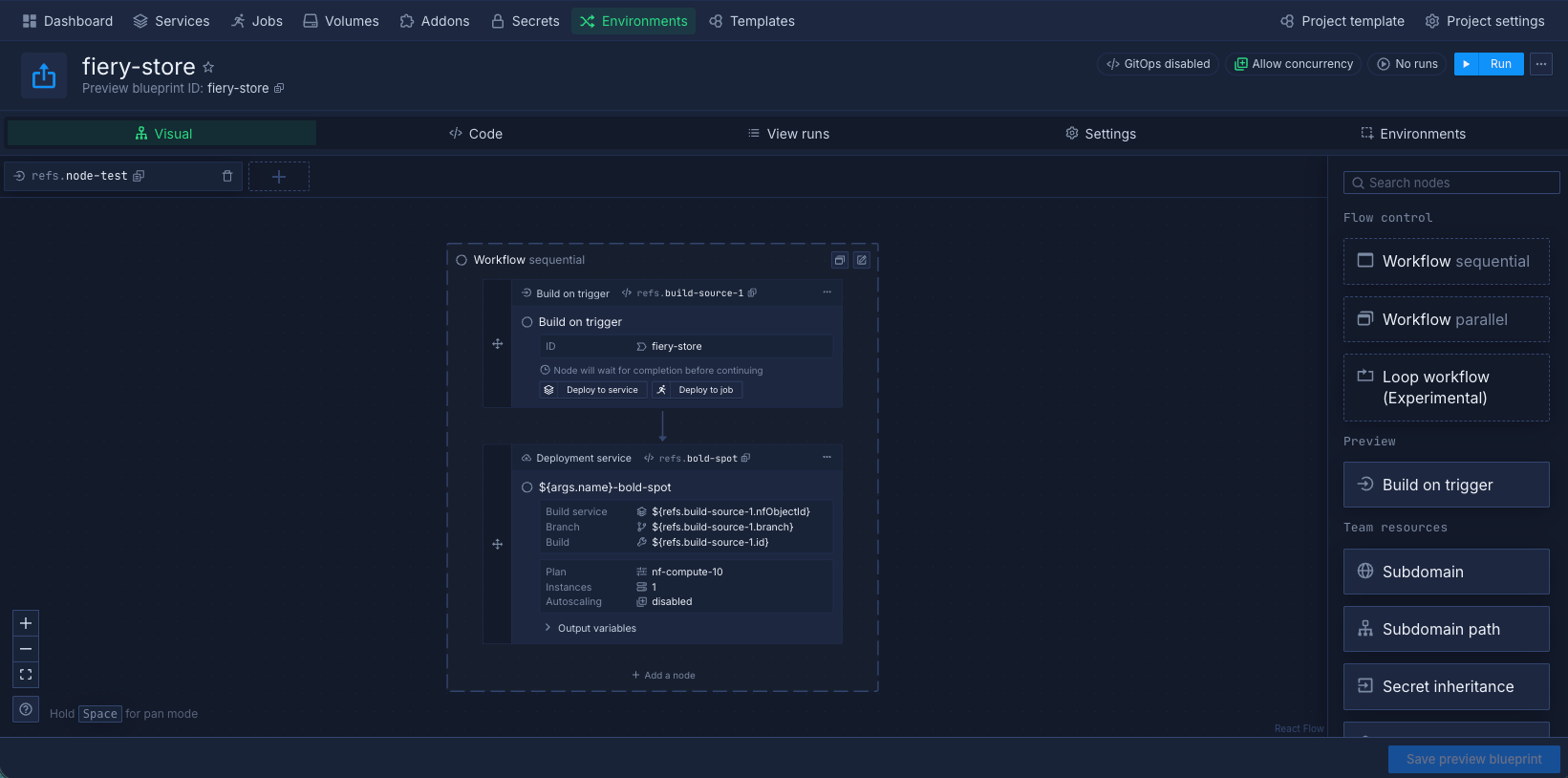Image resolution: width=1568 pixels, height=778 pixels.
Task: Click the star icon next to fiery-store
Action: click(x=208, y=67)
